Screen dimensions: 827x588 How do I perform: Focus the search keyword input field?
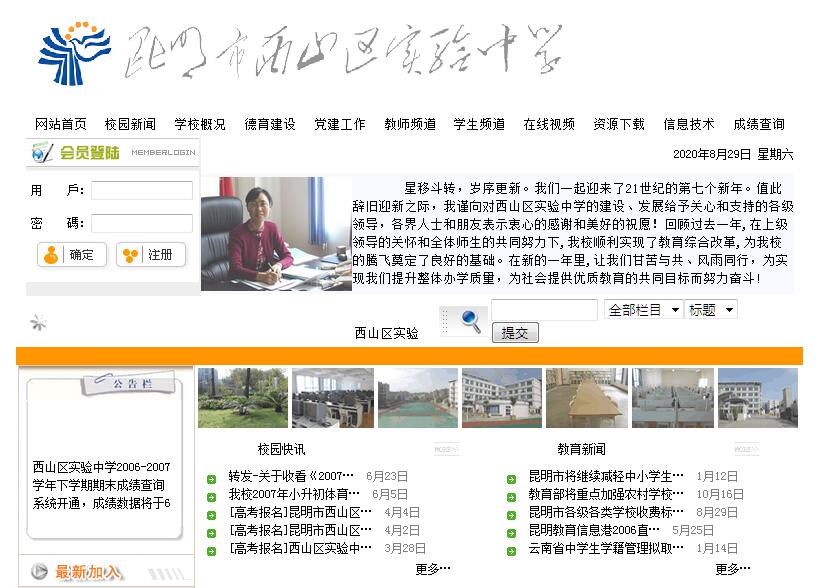(x=544, y=310)
